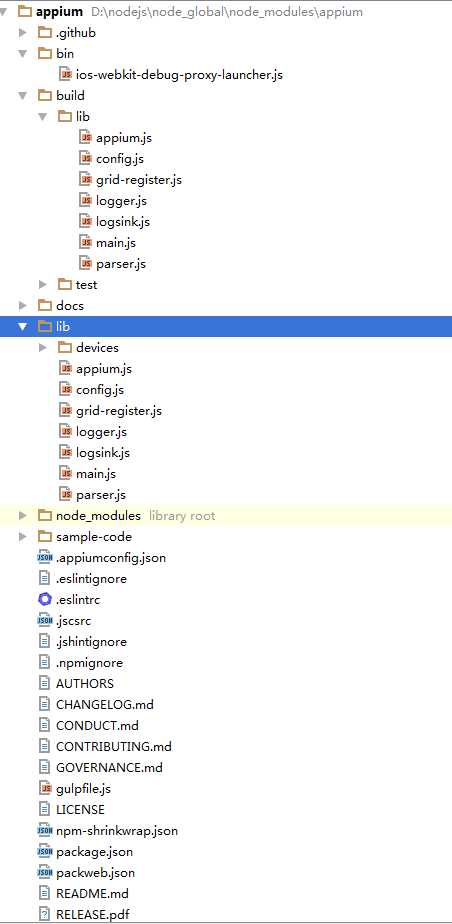The height and width of the screenshot is (924, 452).
Task: Select grid-register.js in the root lib folder
Action: (119, 411)
